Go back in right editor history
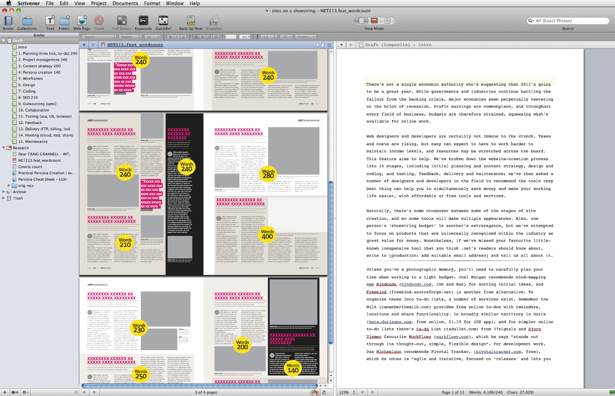 [x=341, y=45]
